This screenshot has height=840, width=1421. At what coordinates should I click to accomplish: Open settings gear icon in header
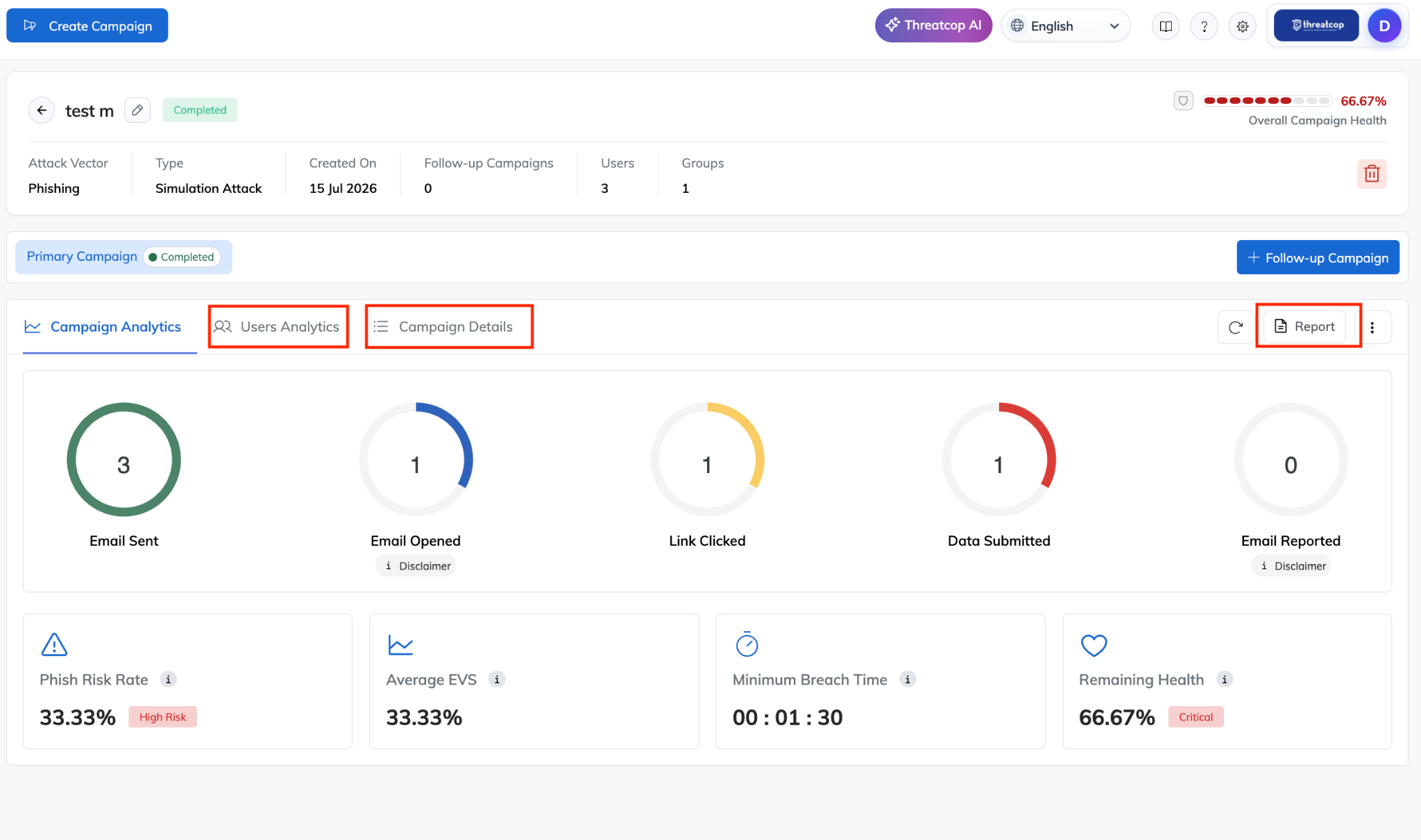[1243, 26]
